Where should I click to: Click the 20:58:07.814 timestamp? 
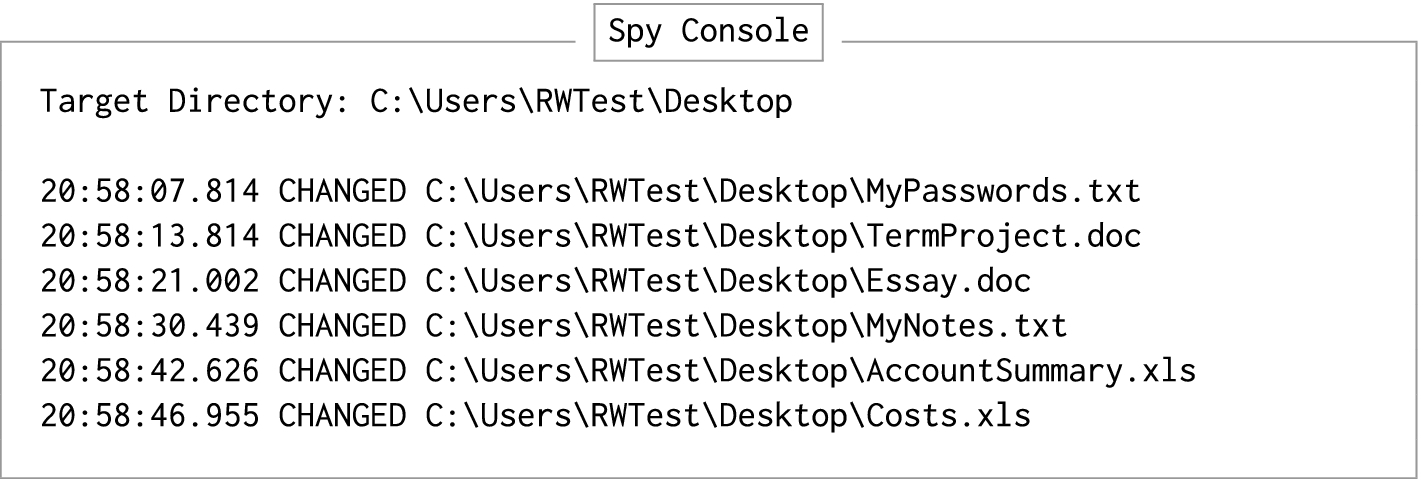point(150,191)
